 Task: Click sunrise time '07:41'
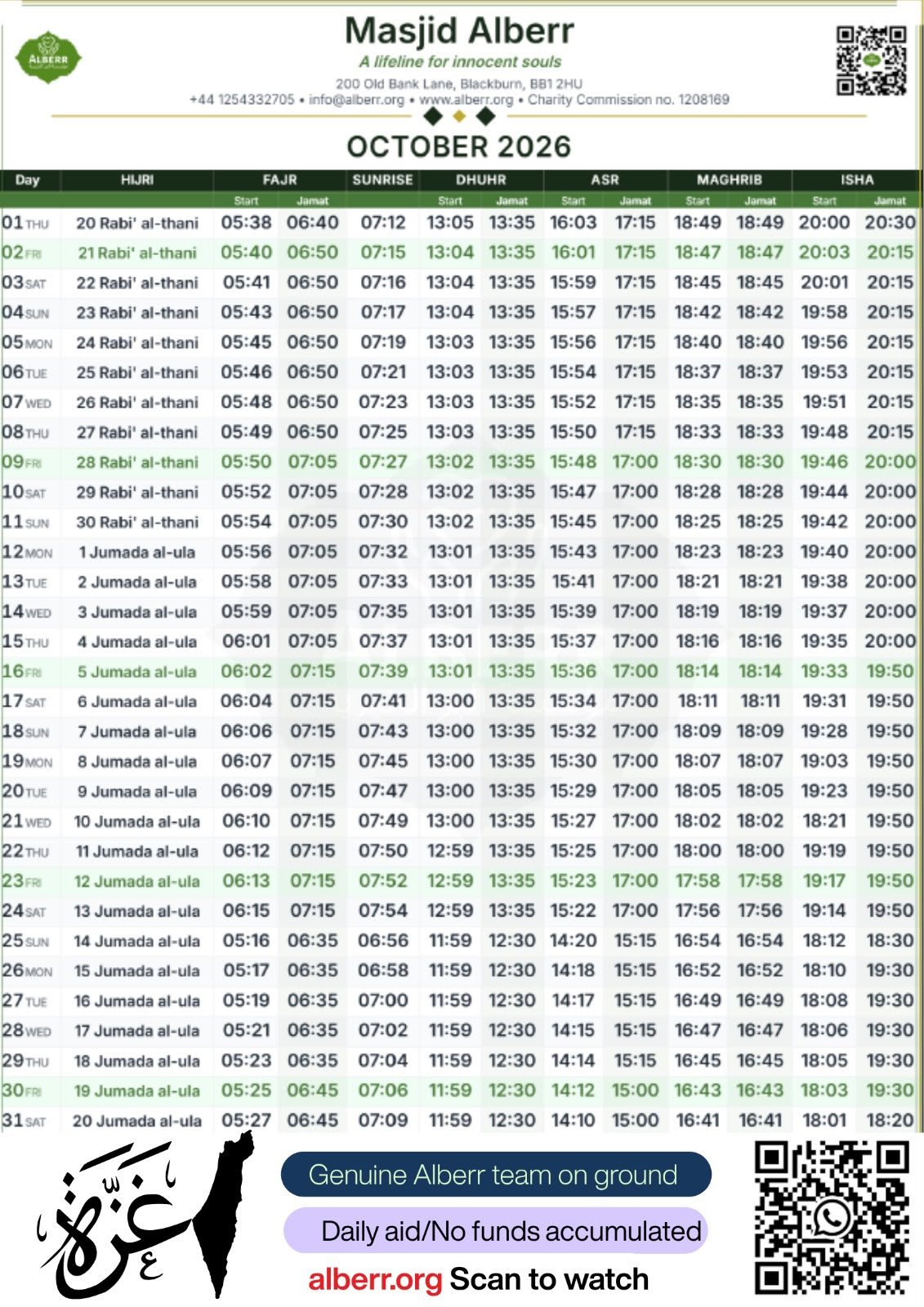[383, 701]
